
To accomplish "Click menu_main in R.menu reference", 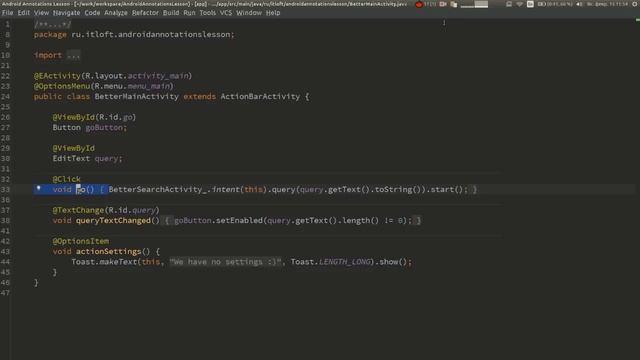I will (149, 86).
